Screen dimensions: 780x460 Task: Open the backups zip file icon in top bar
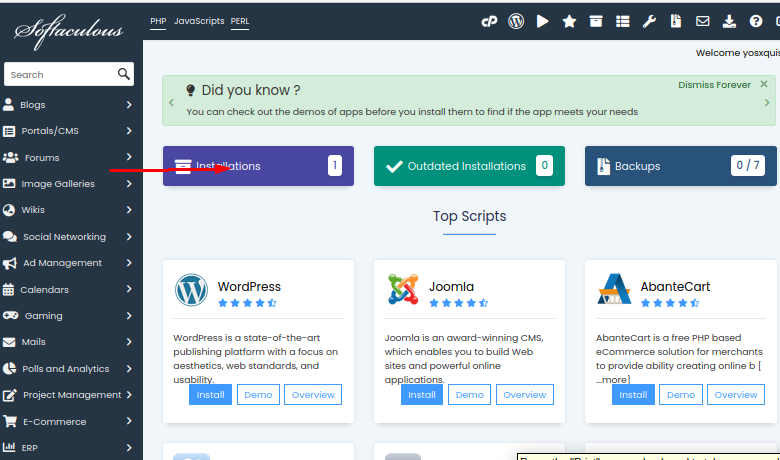676,21
